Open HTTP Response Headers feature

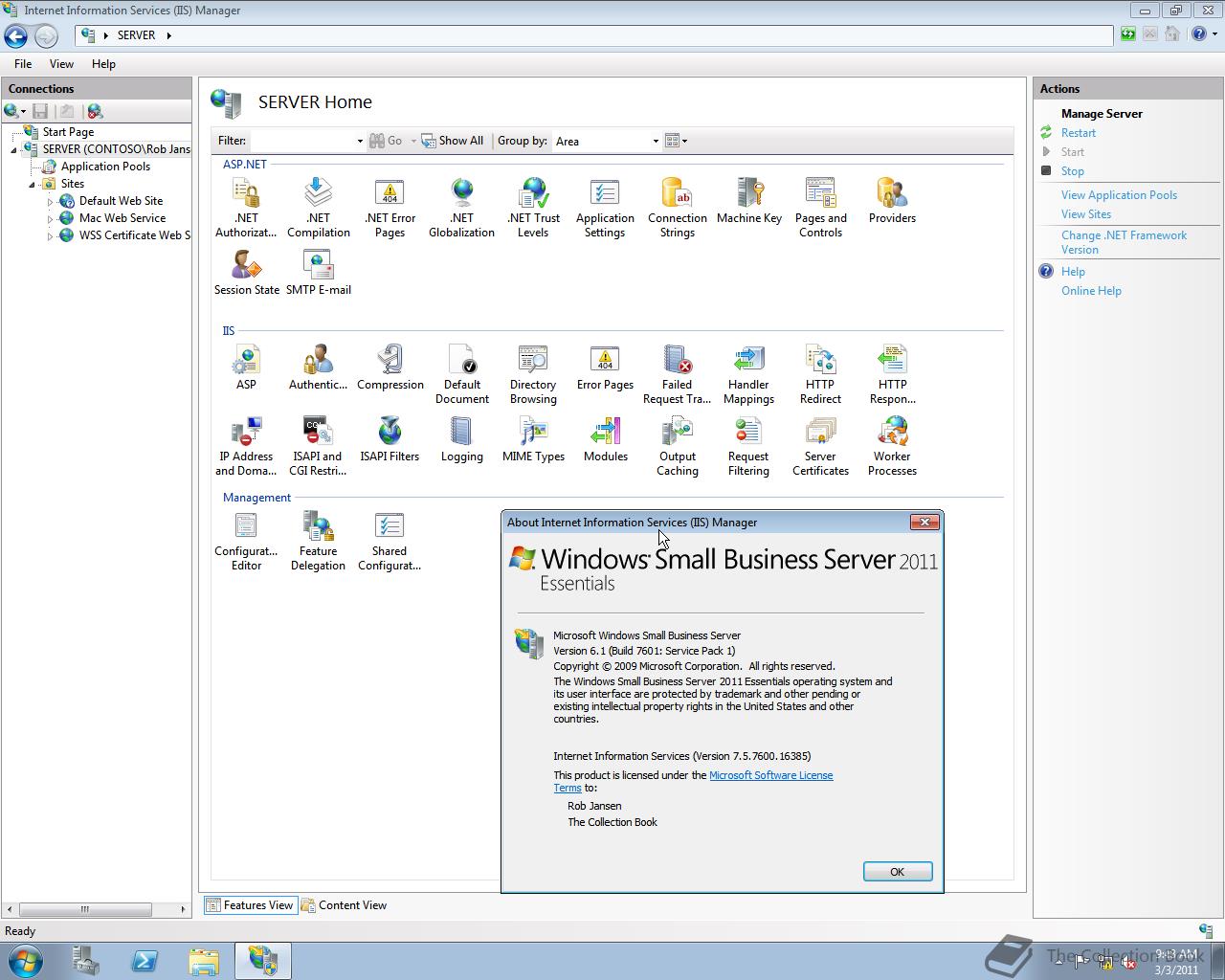(x=892, y=374)
